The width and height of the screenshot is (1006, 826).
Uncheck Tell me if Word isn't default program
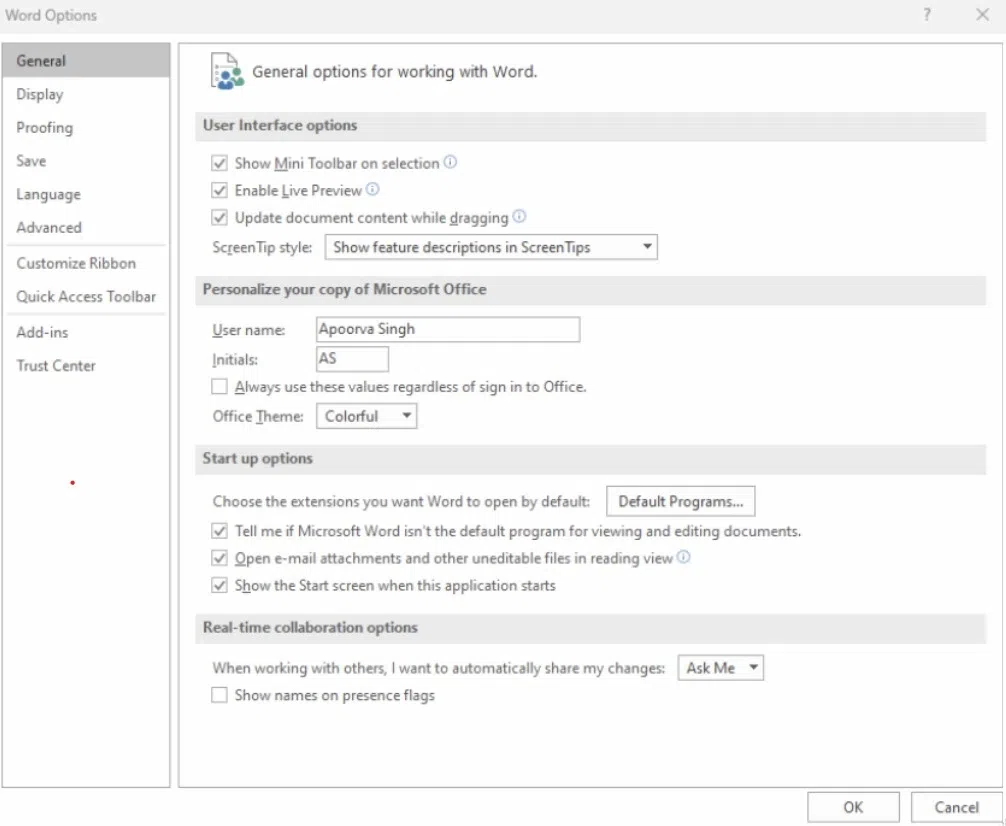[219, 531]
